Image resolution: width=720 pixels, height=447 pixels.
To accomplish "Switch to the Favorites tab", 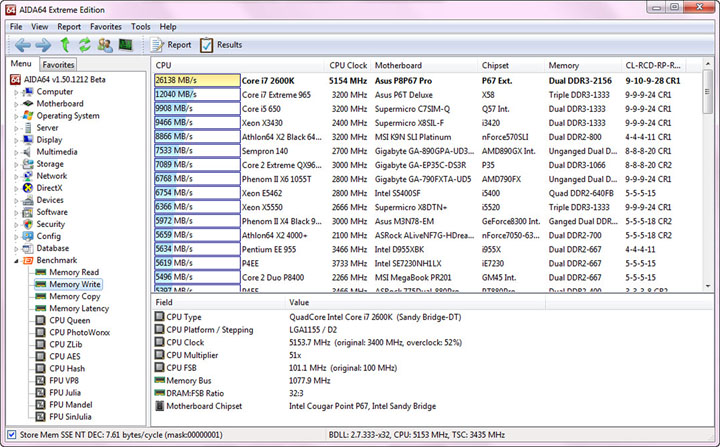I will [x=58, y=65].
